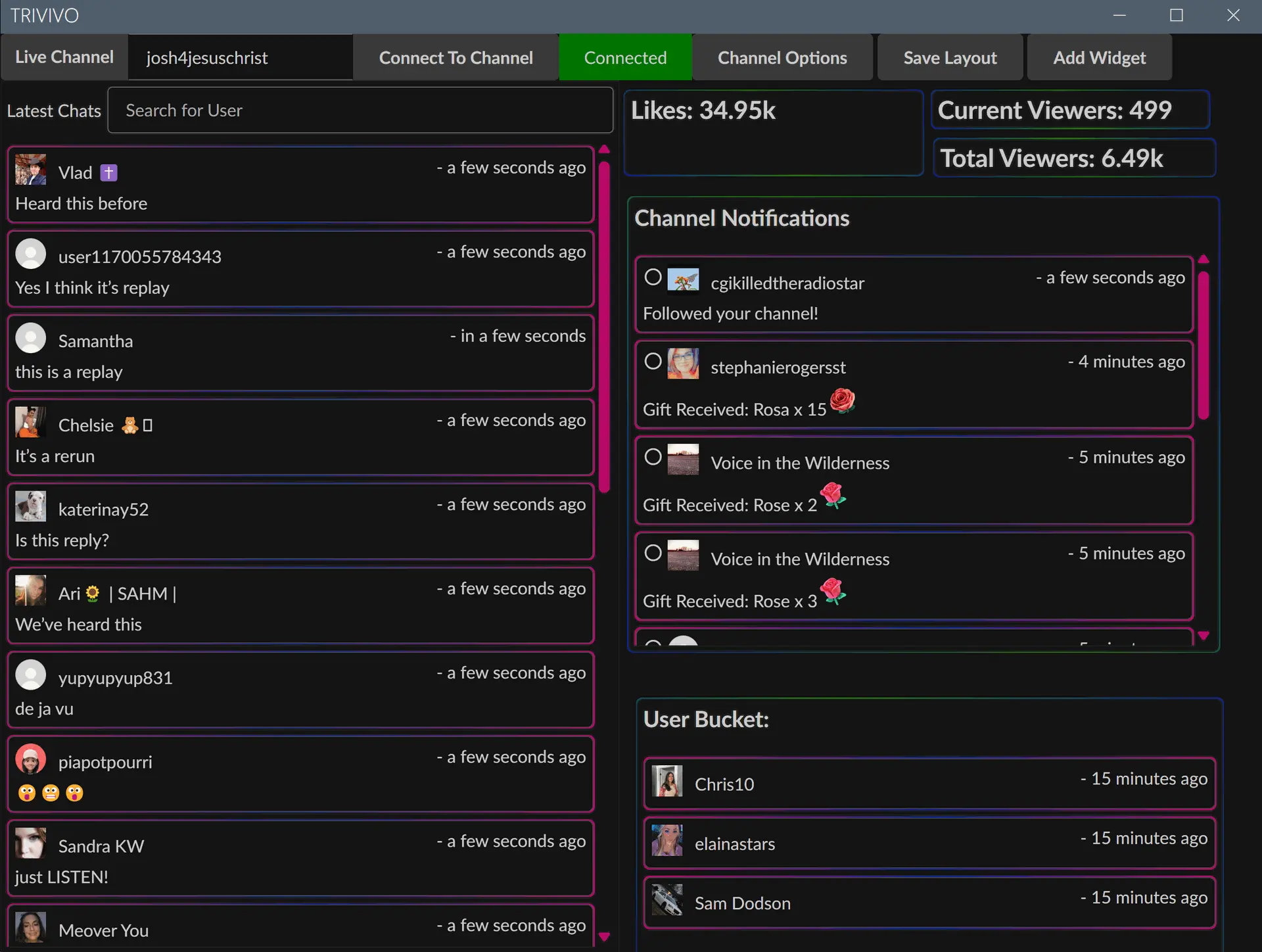Click the notifications scroll-up arrow
Image resolution: width=1262 pixels, height=952 pixels.
click(x=1204, y=259)
